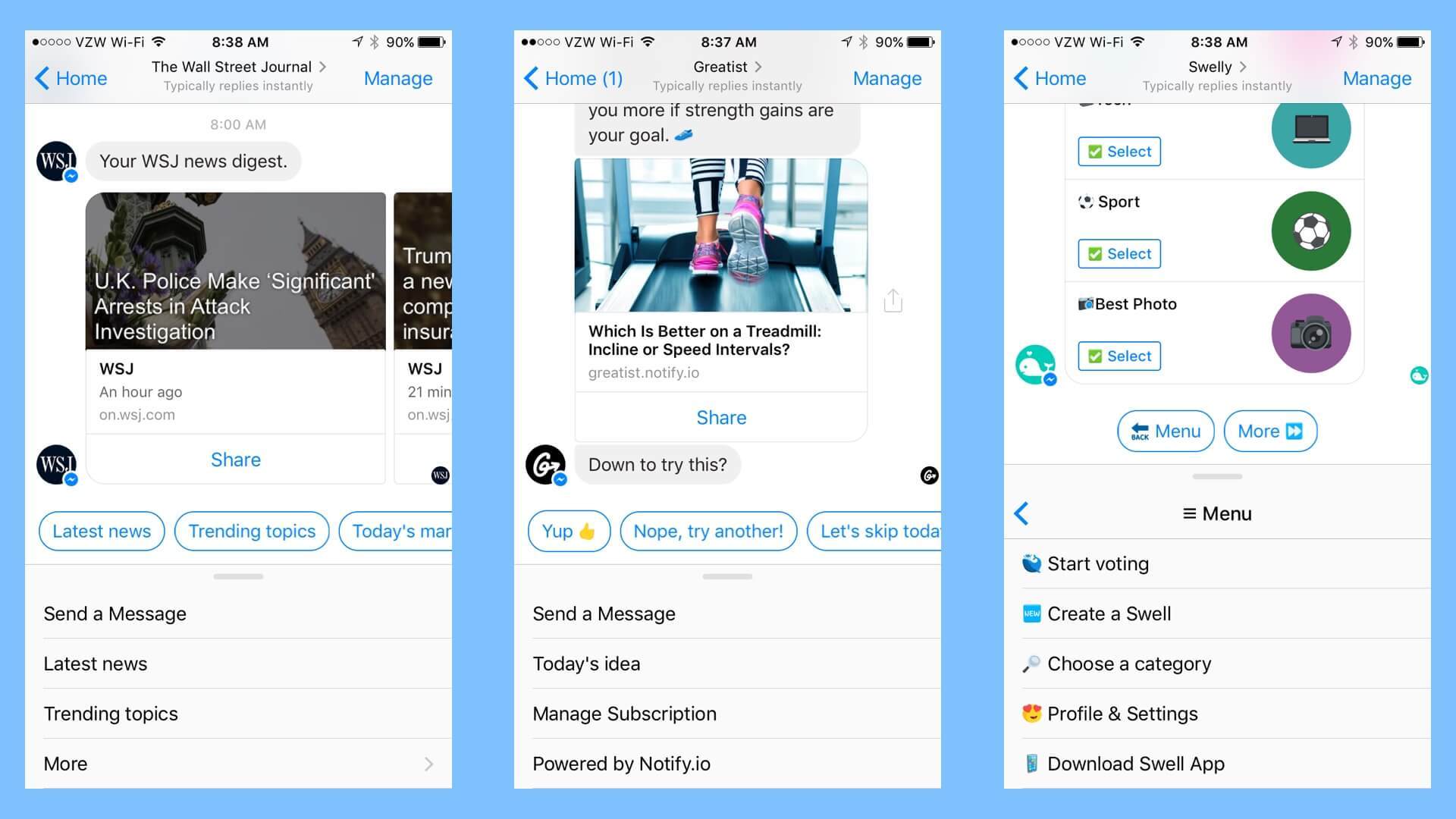
Task: Click the Tech category laptop icon
Action: click(1310, 130)
